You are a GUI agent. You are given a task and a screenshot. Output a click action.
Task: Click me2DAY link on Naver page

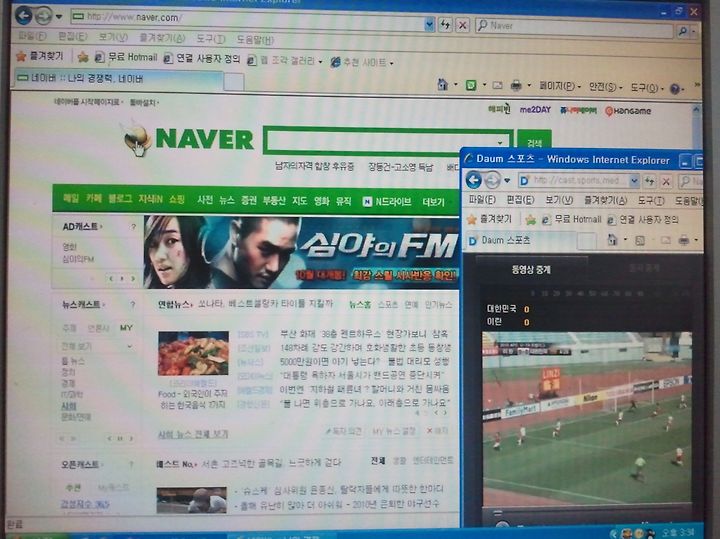pyautogui.click(x=535, y=110)
